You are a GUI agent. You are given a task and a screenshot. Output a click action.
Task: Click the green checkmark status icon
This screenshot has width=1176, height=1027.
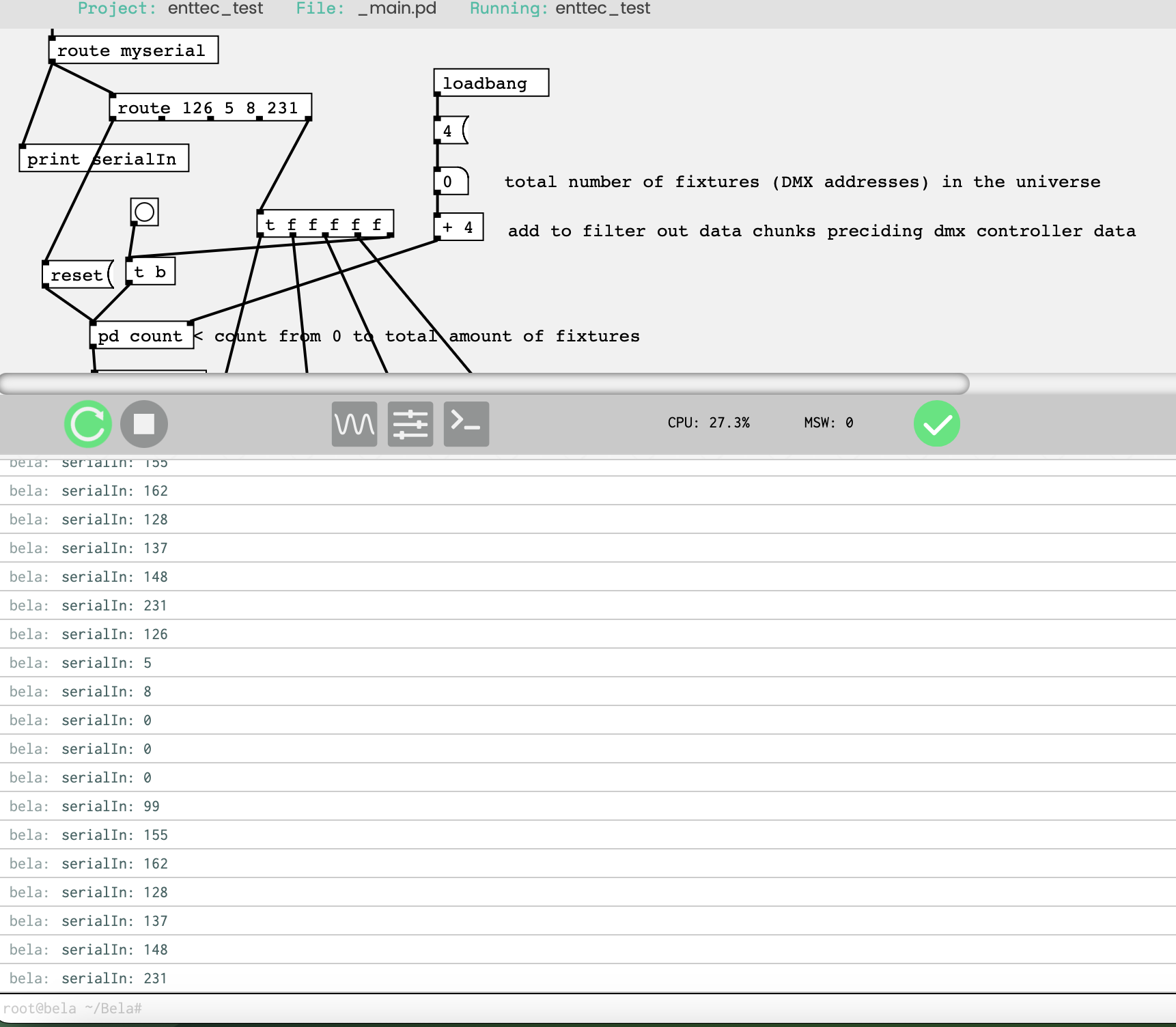(x=937, y=424)
